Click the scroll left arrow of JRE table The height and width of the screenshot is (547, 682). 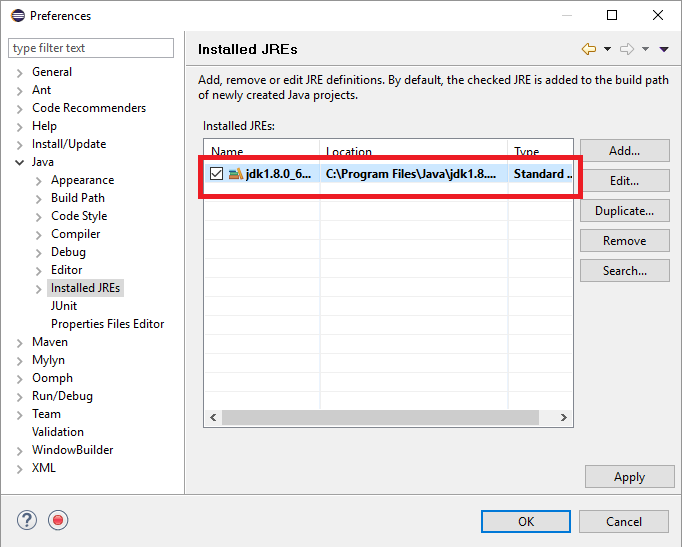pos(213,417)
